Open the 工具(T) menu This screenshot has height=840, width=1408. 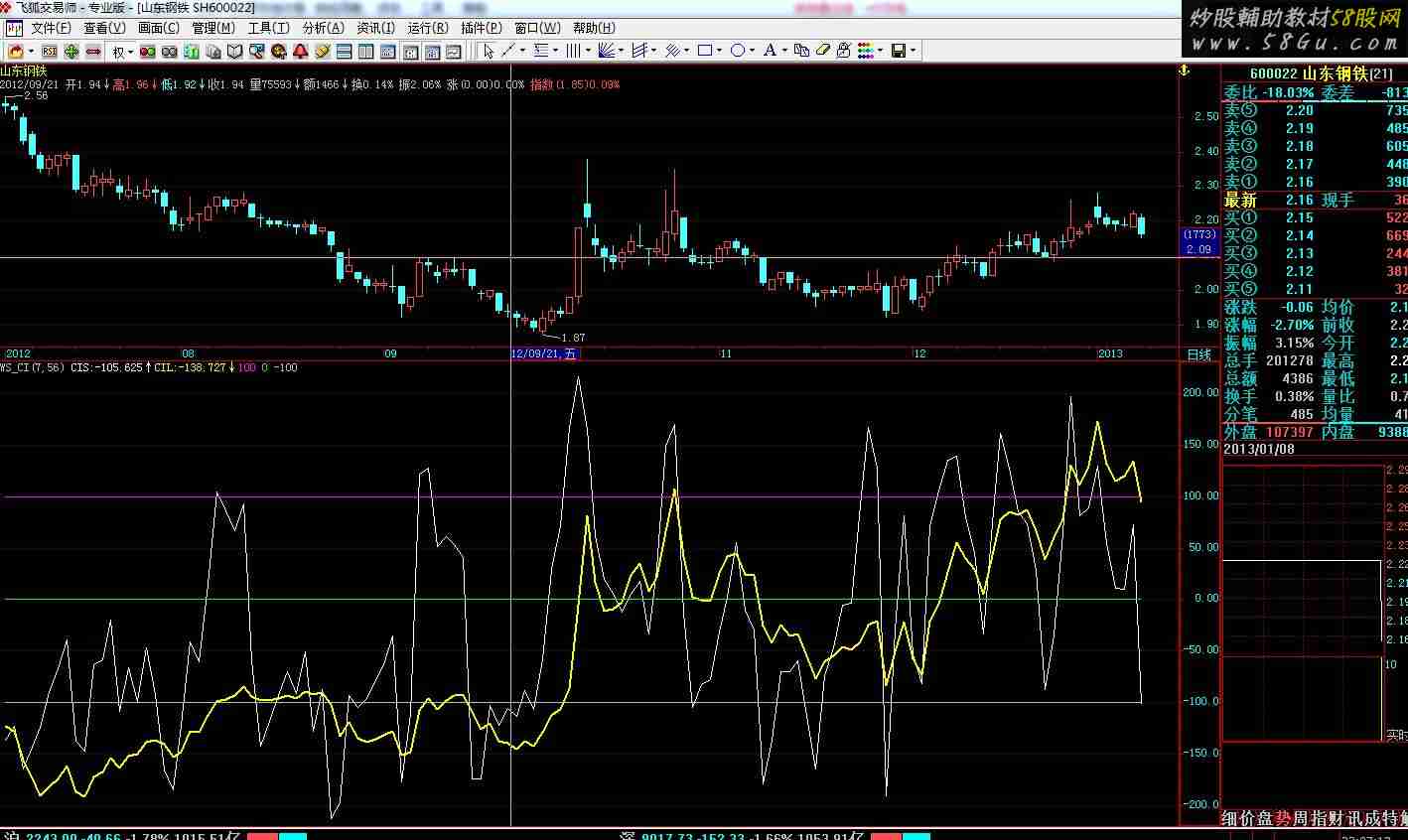[x=268, y=28]
